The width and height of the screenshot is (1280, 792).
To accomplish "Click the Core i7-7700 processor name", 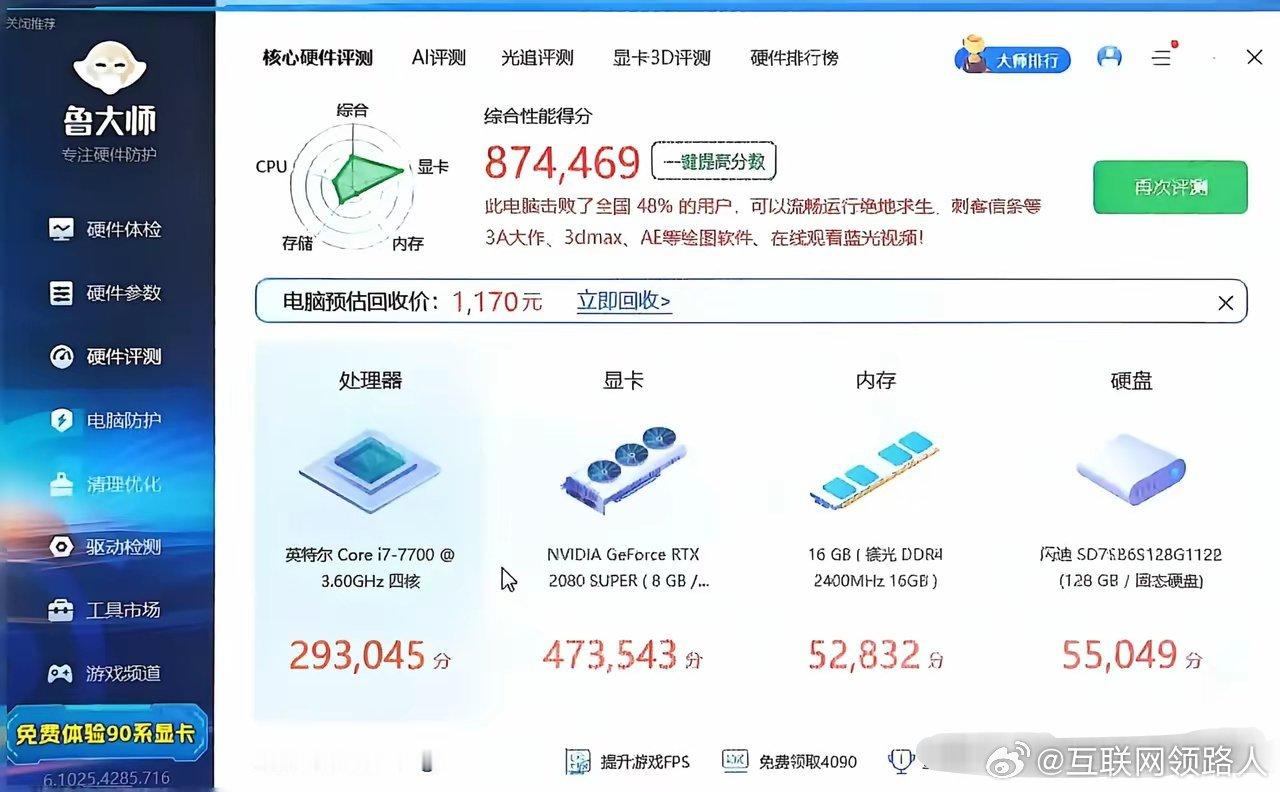I will tap(370, 568).
